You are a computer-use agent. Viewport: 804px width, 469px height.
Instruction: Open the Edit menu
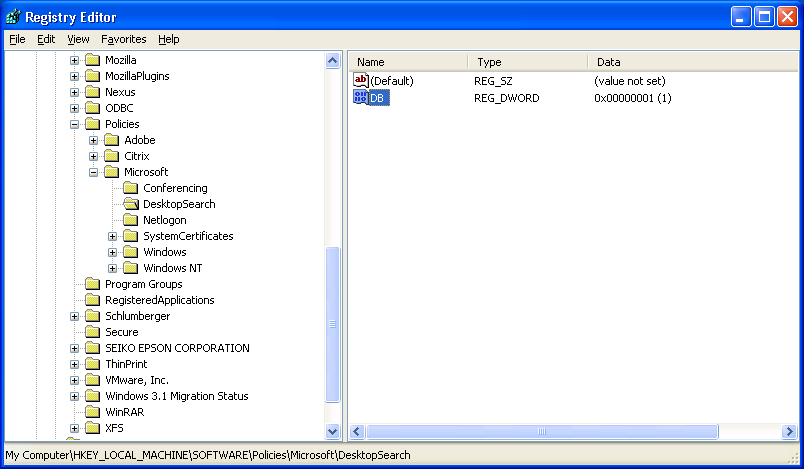(46, 39)
